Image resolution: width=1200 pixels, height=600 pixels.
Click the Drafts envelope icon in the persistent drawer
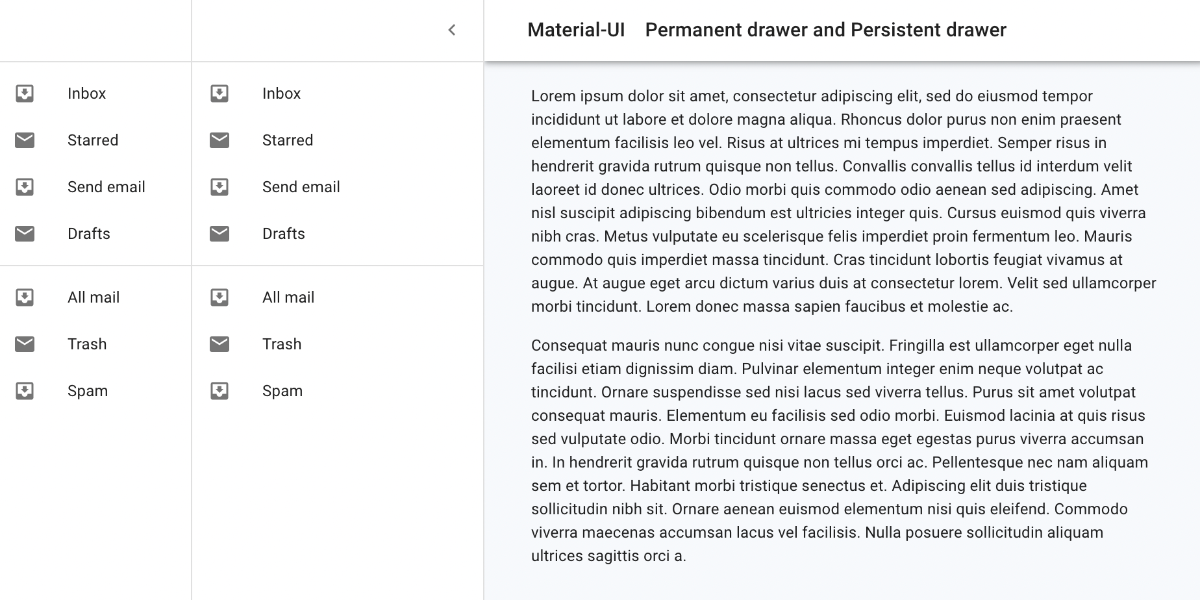(x=219, y=233)
